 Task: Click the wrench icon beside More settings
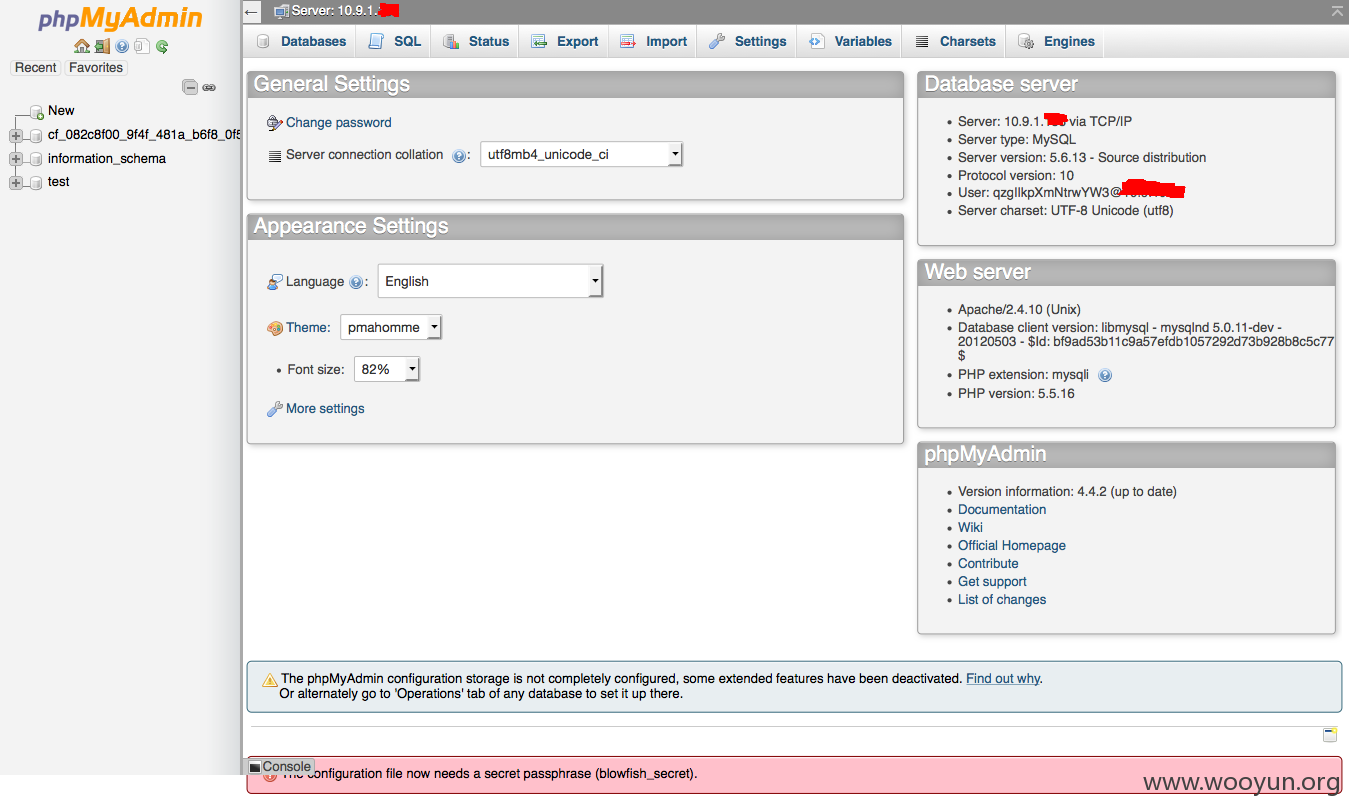[x=275, y=409]
